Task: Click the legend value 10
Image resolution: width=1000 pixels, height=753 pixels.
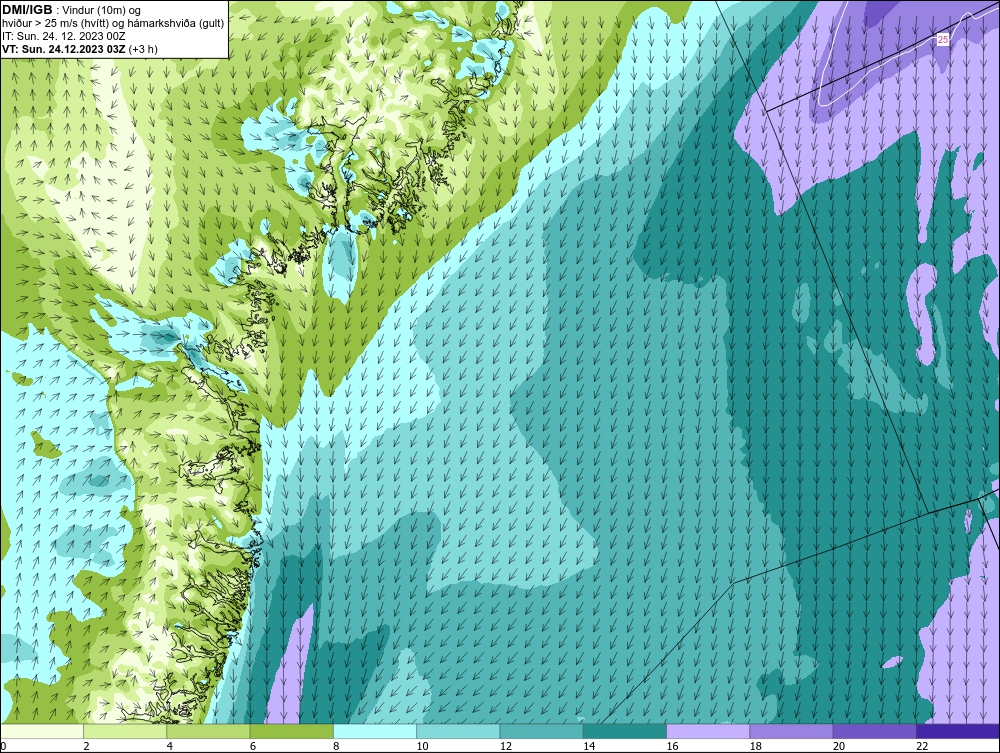Action: pyautogui.click(x=422, y=746)
